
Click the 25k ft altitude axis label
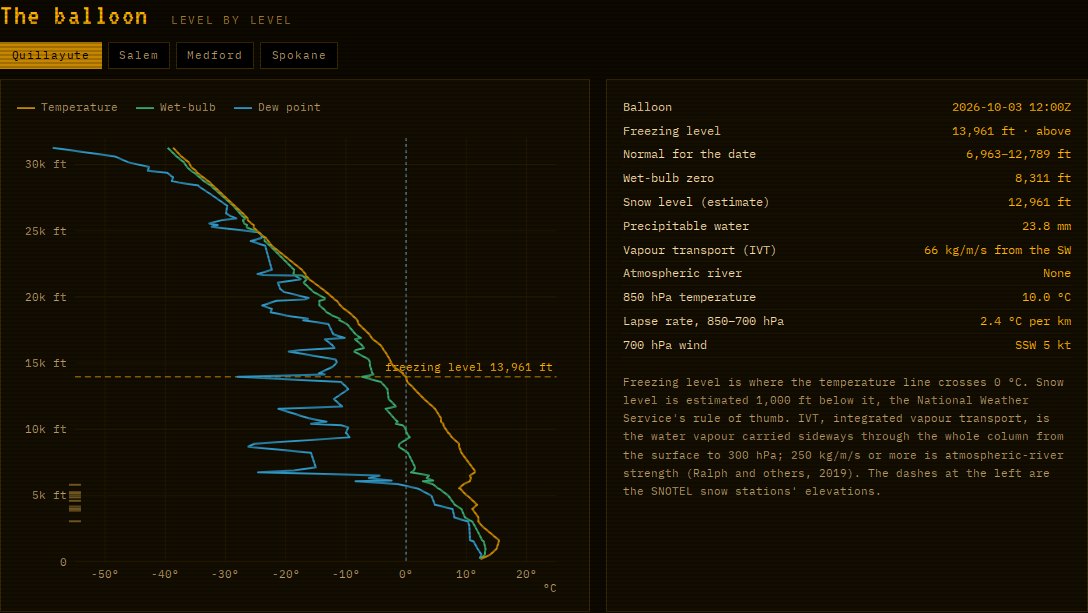[46, 231]
